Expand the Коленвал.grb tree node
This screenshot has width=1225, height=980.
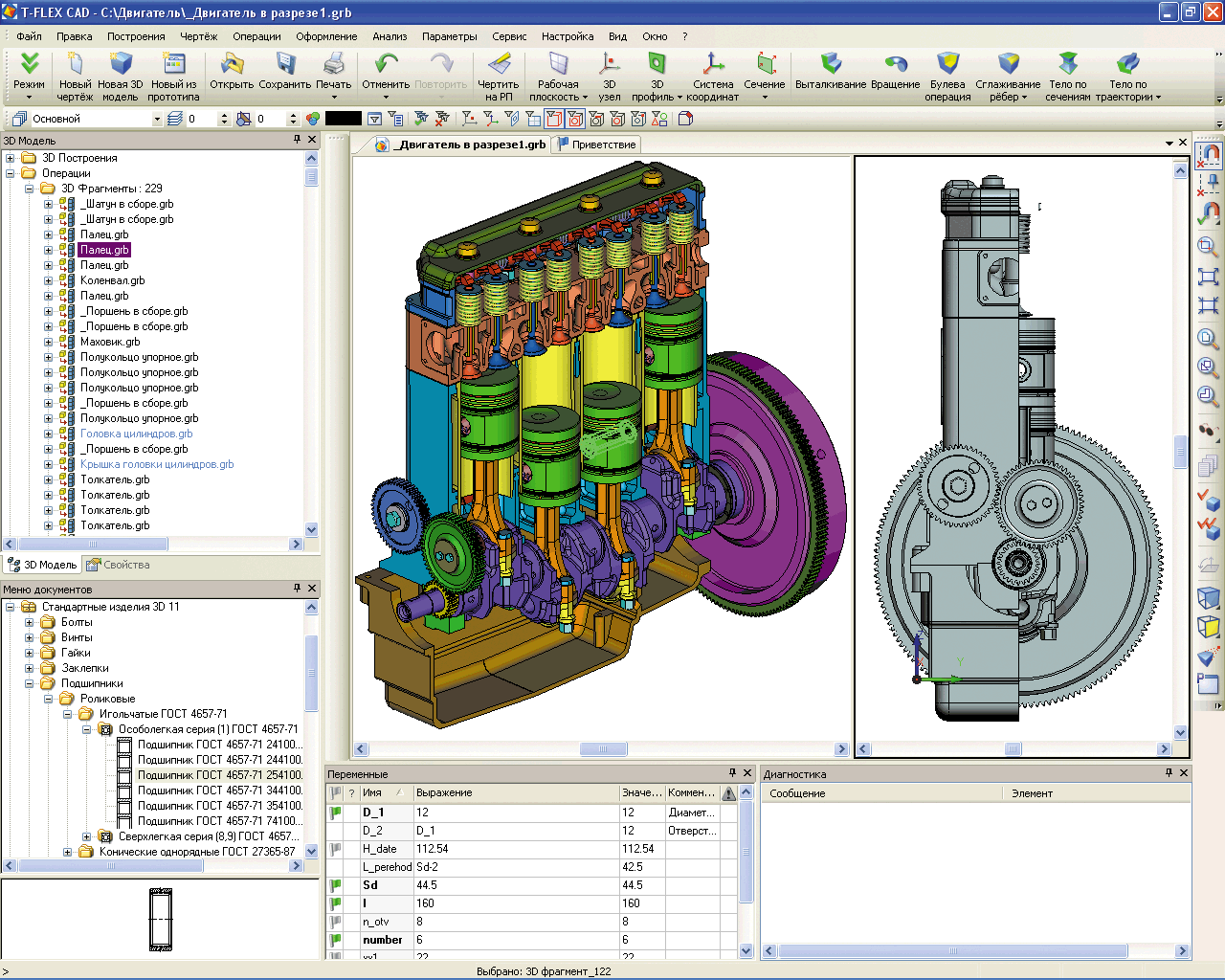click(49, 280)
